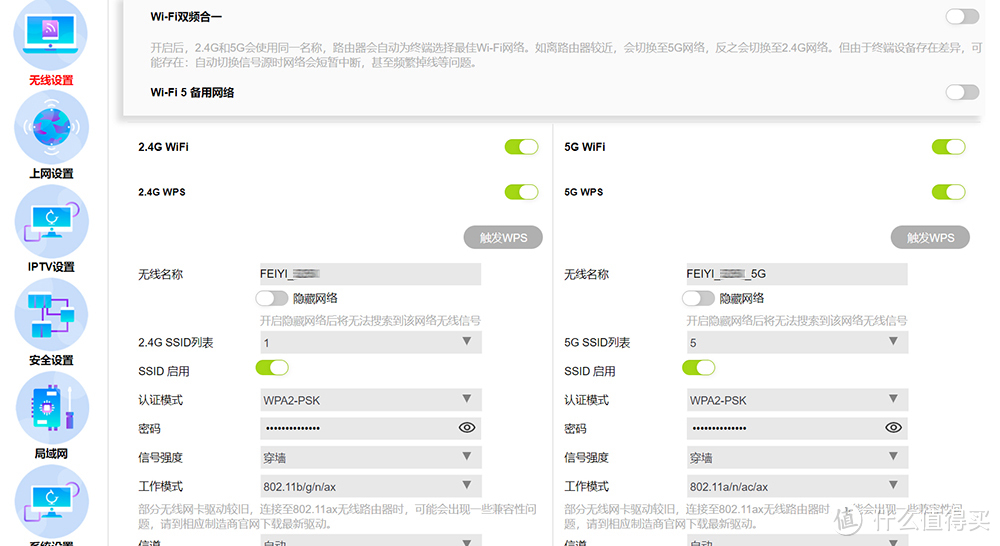Enable 隐藏网络 for the 5G network
This screenshot has height=546, width=1000.
pyautogui.click(x=698, y=298)
